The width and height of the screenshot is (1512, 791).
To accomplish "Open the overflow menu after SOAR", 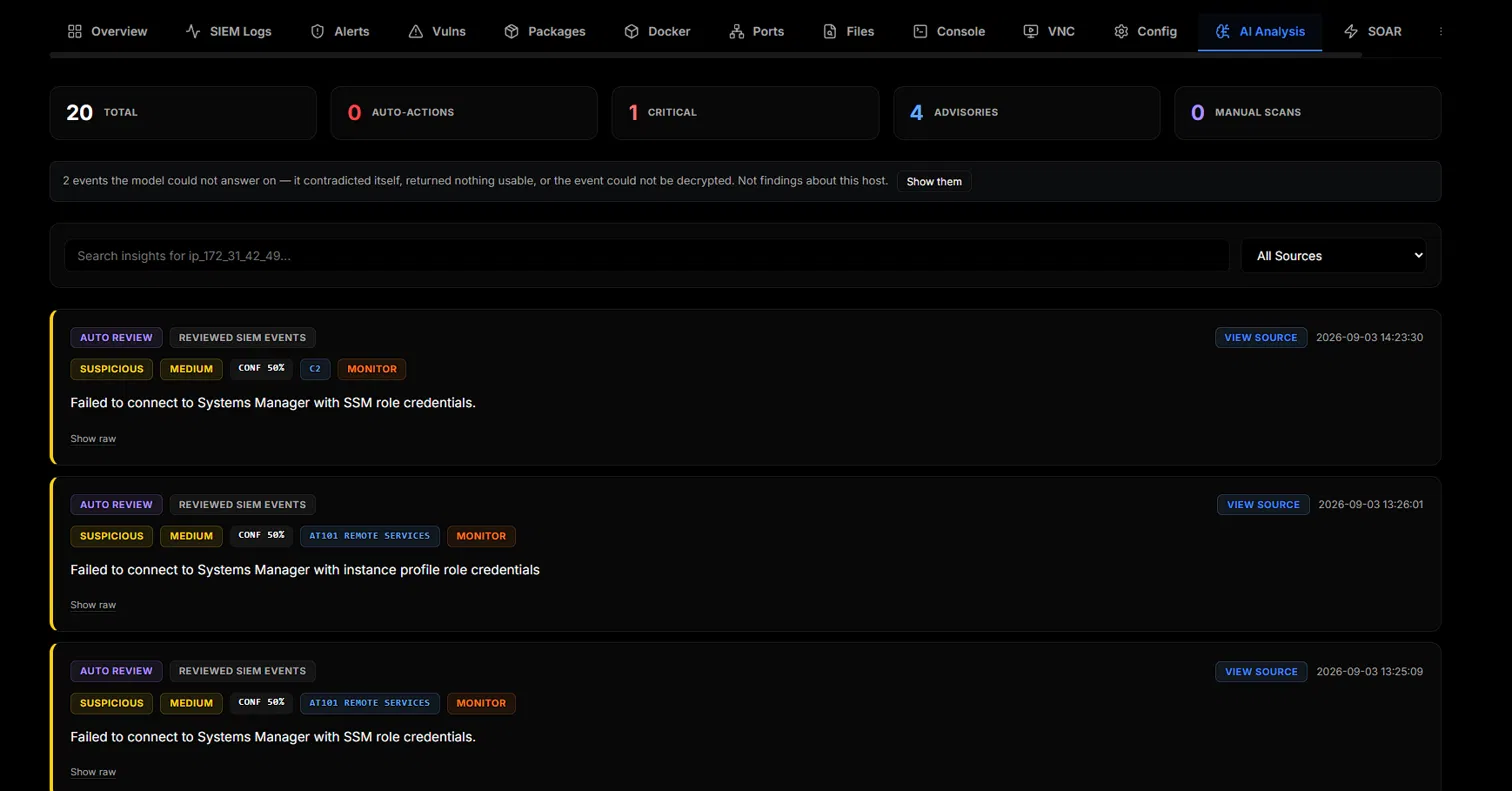I will tap(1441, 31).
